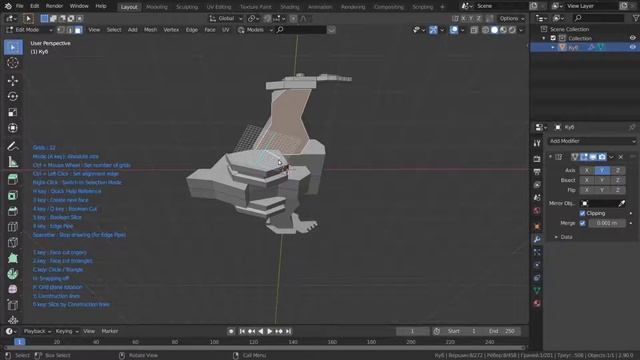Choose the Knife tool
Screen dimensions: 640x360
coord(13,242)
